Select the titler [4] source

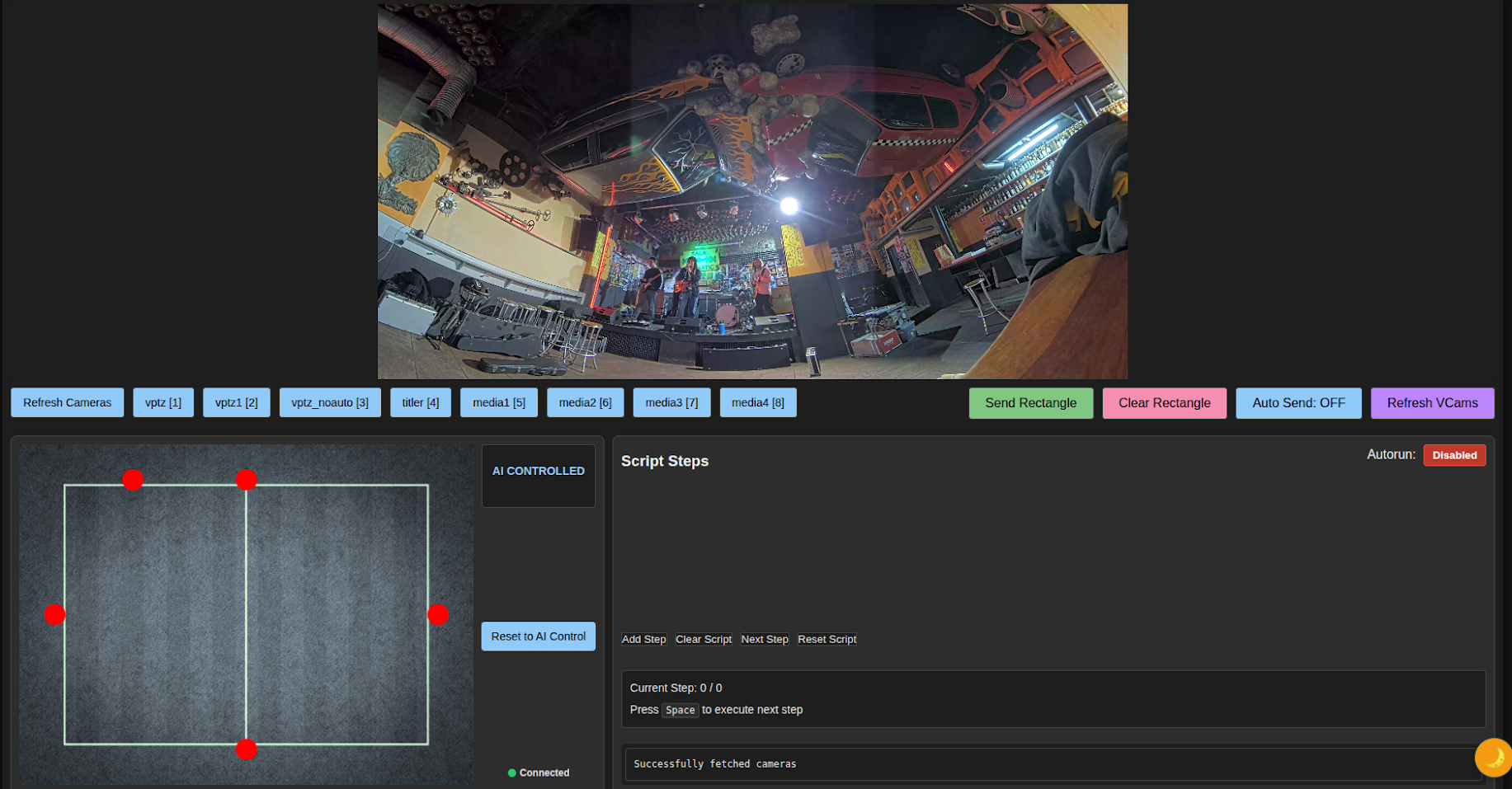[x=420, y=402]
